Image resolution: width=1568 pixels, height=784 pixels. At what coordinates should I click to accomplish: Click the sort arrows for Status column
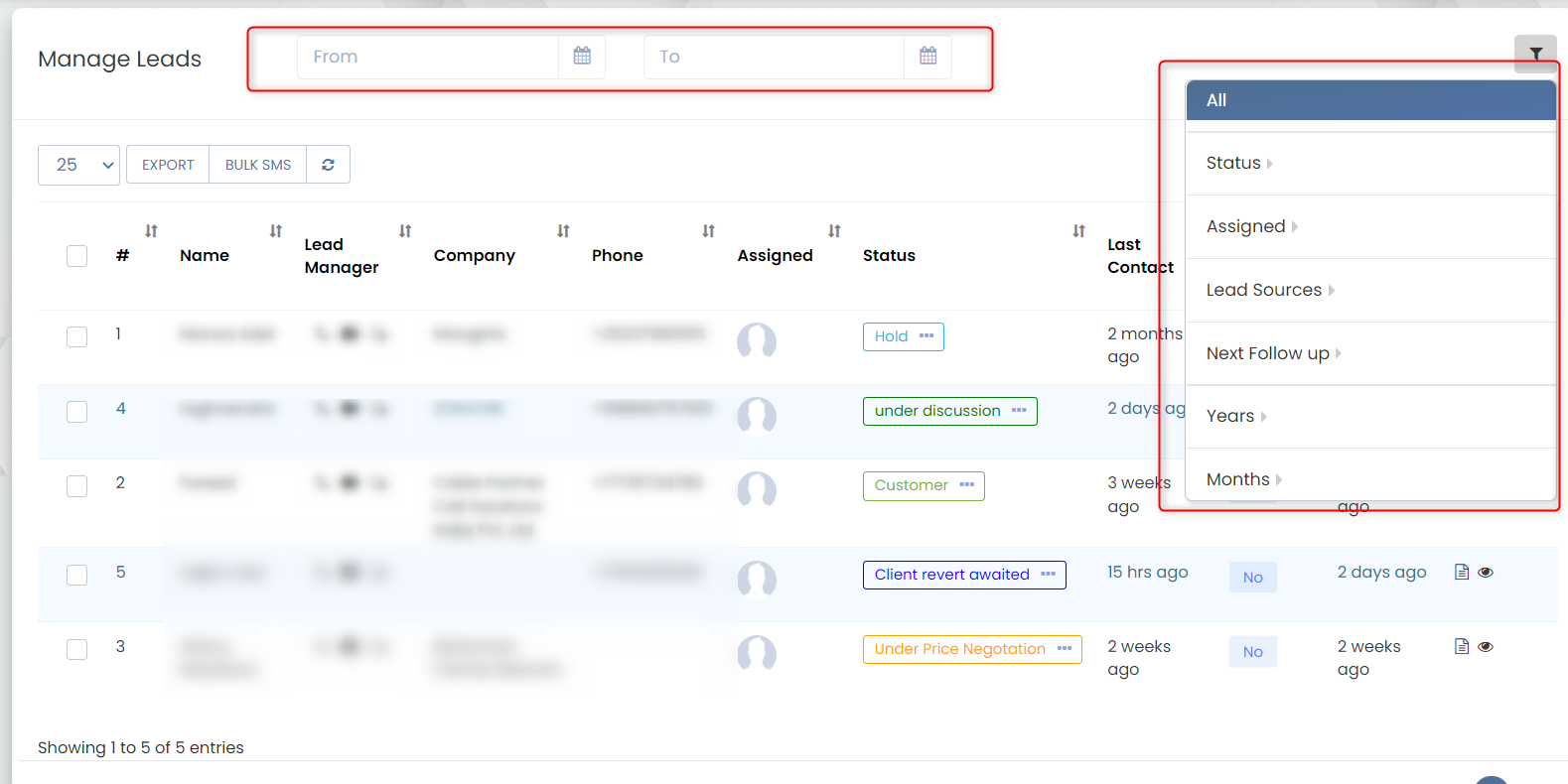coord(1078,231)
